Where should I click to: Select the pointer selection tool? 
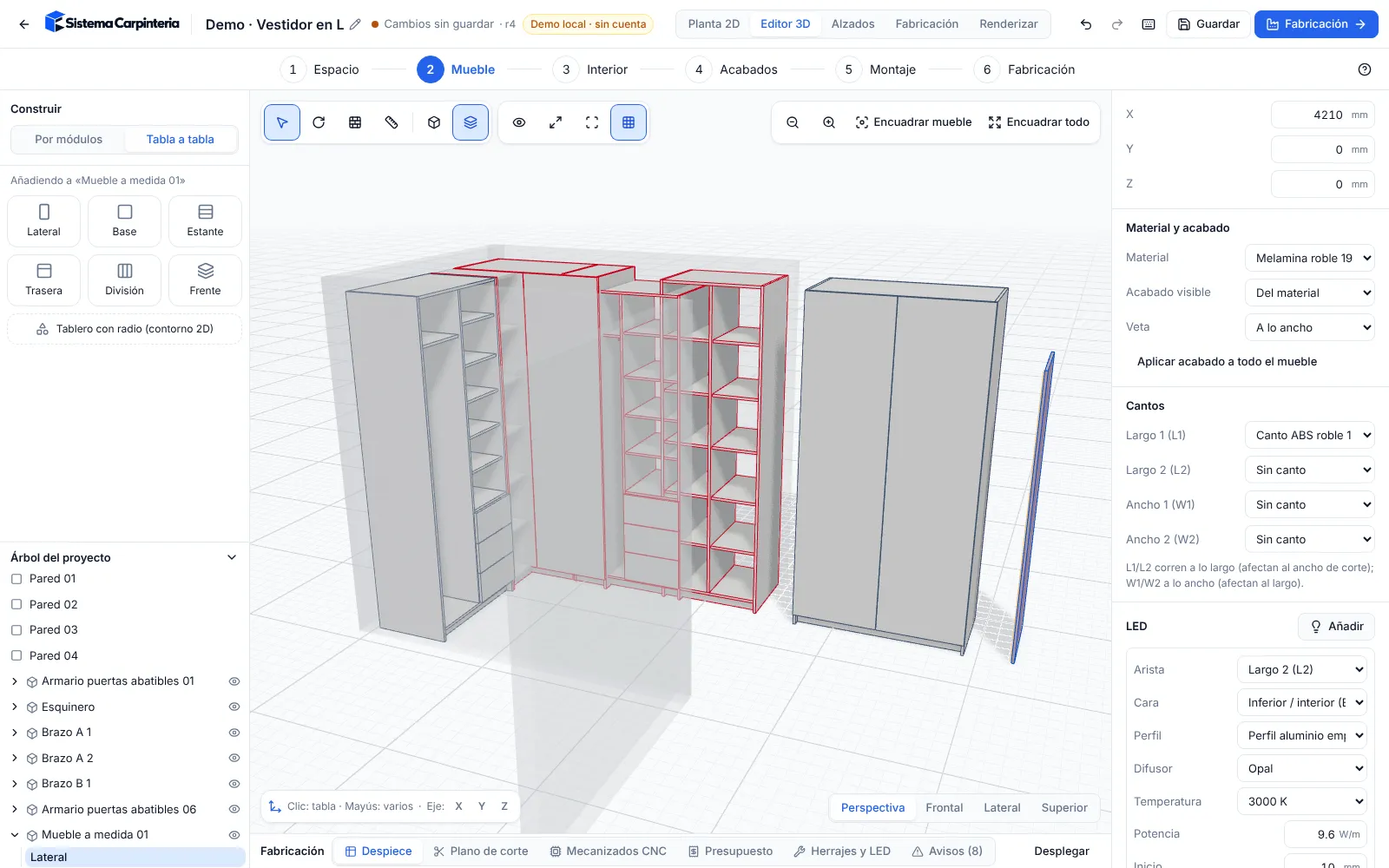(x=282, y=122)
